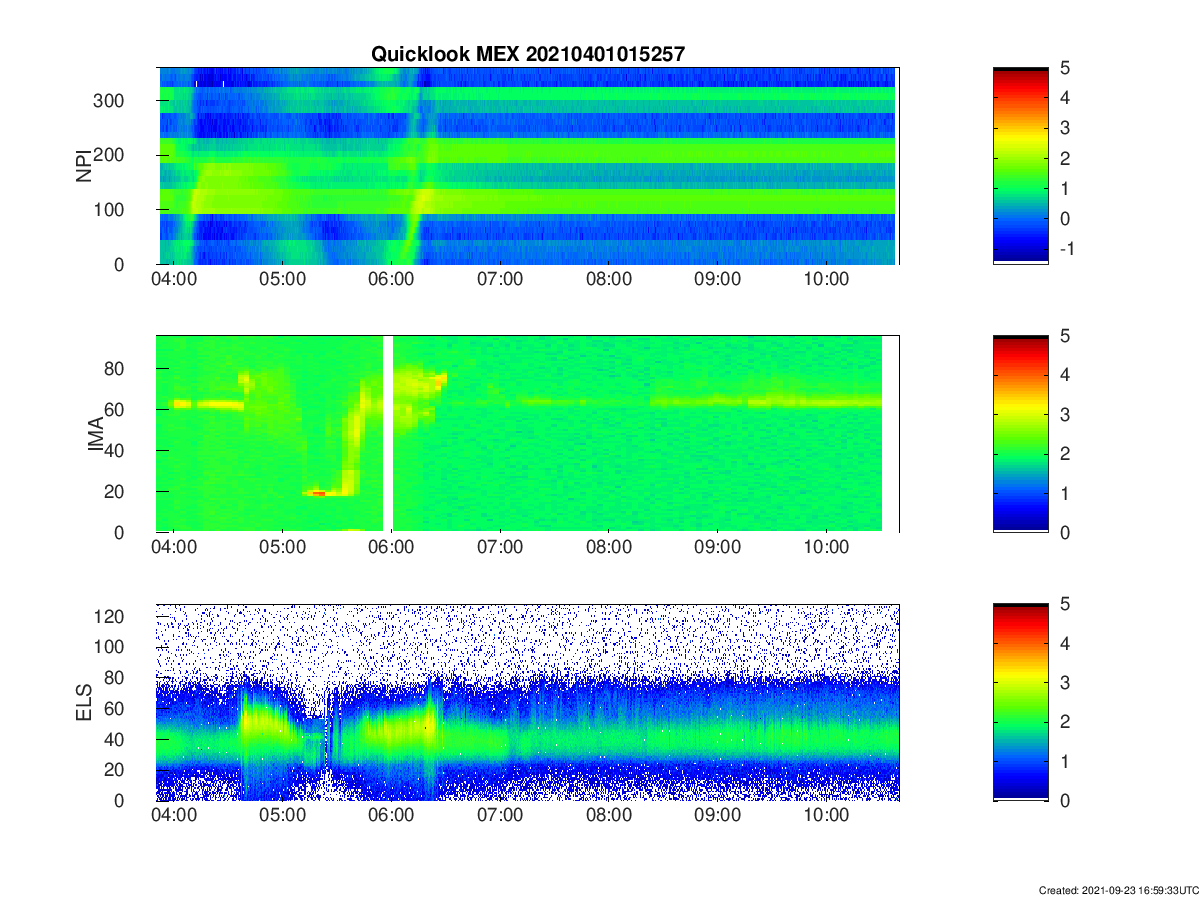Click the 10:00 label under NPI plot
Screen dimensions: 1200x900
826,281
